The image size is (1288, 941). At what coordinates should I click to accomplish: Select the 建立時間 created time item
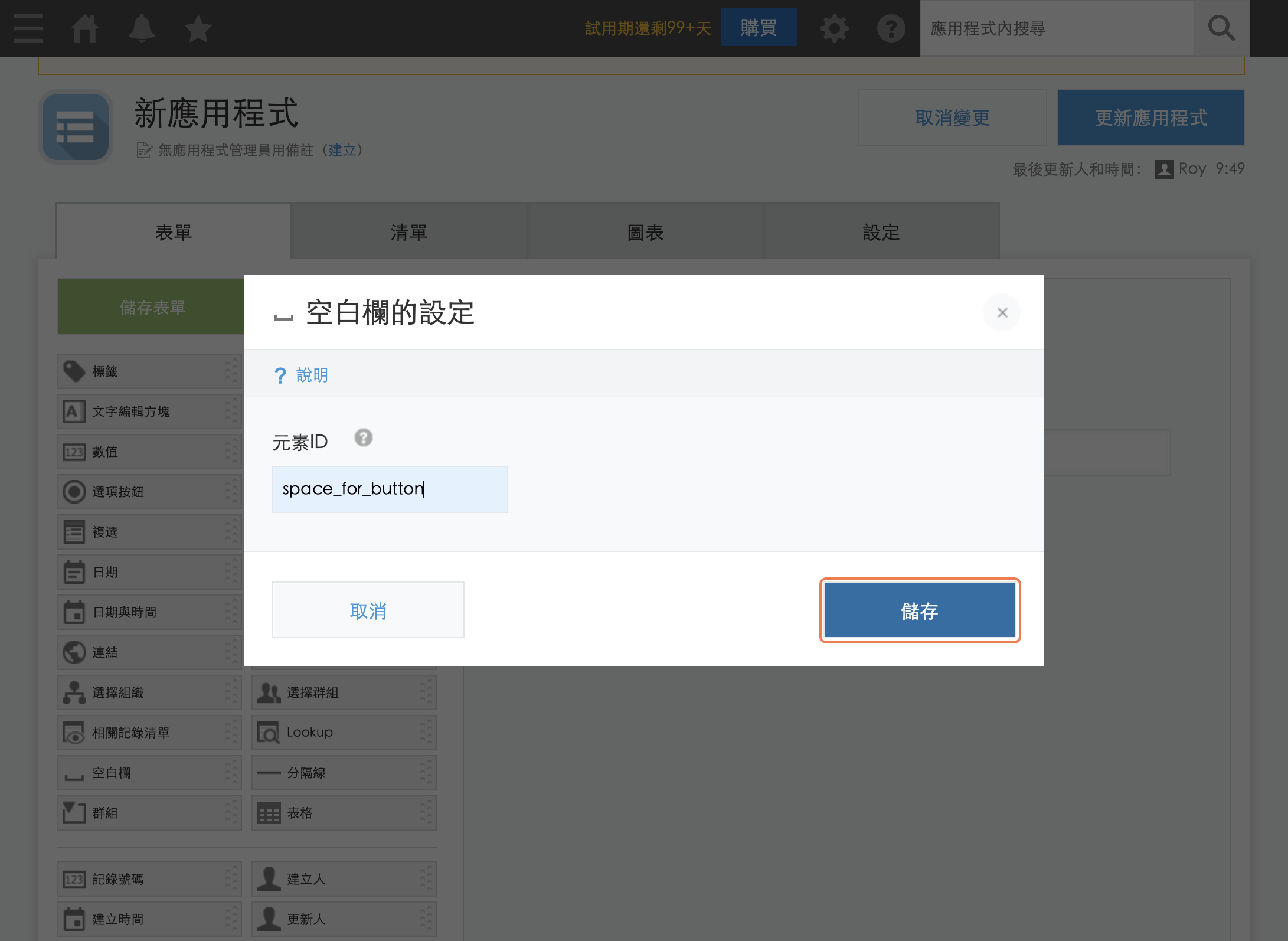[149, 919]
